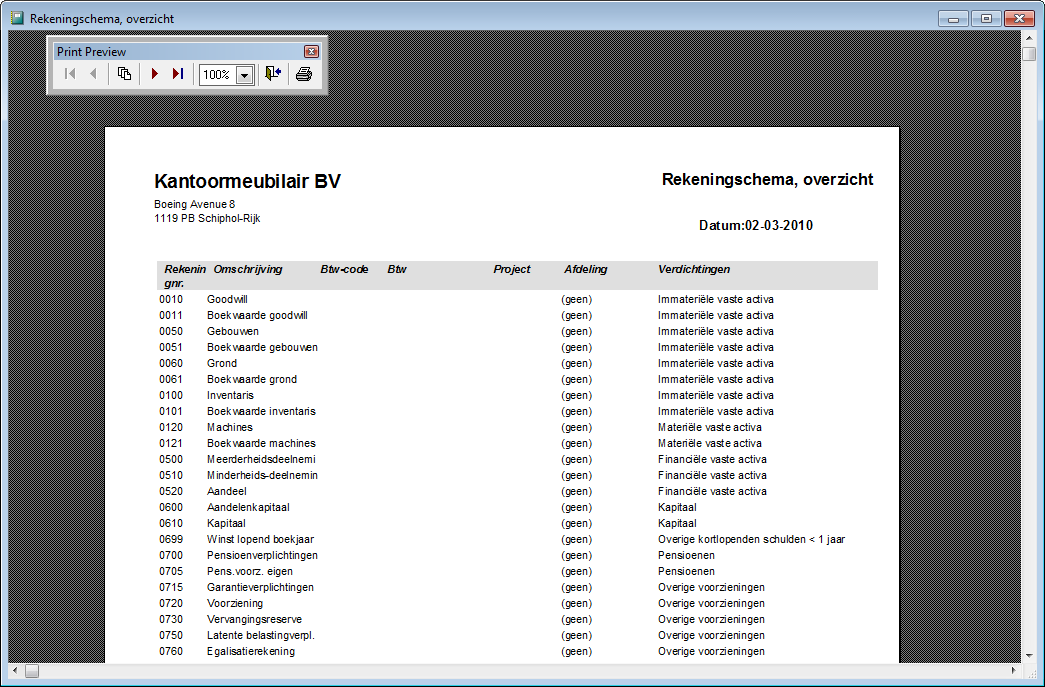Close preview with the door icon
1045x687 pixels.
coord(273,74)
